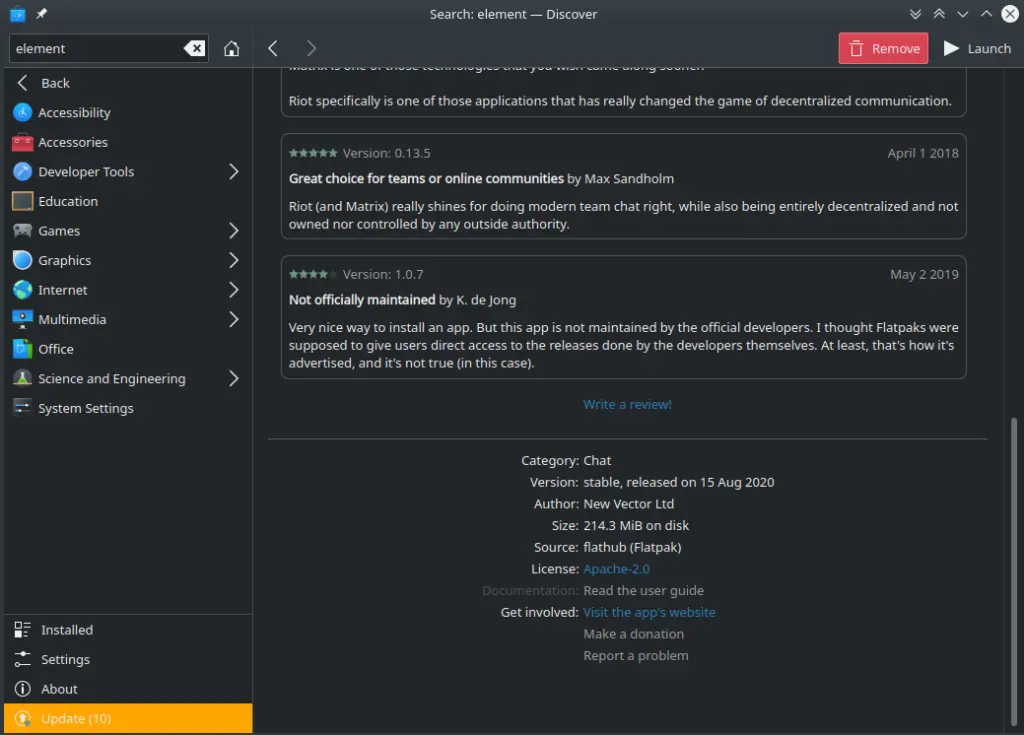Open the About page
The image size is (1024, 735).
click(59, 689)
